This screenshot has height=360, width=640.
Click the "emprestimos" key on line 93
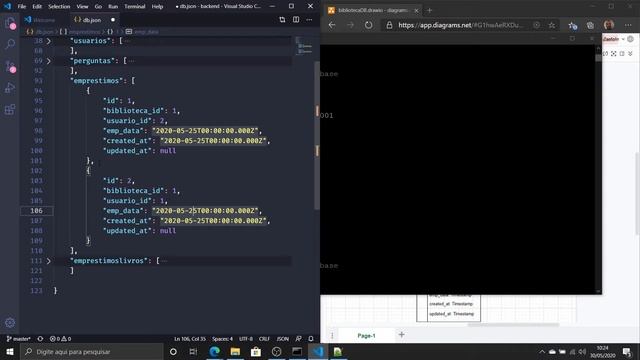[x=97, y=81]
